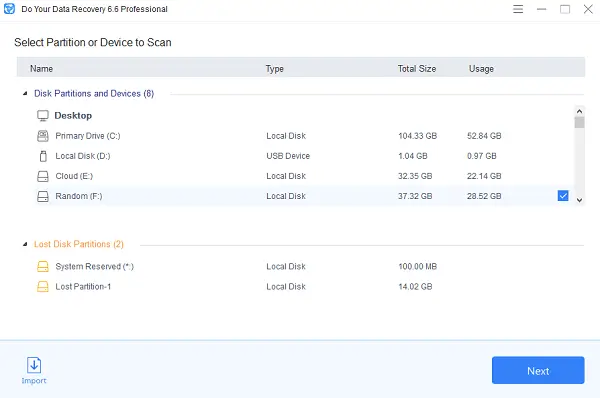
Task: Click the orange Lost Partition-1 drive icon
Action: [43, 287]
